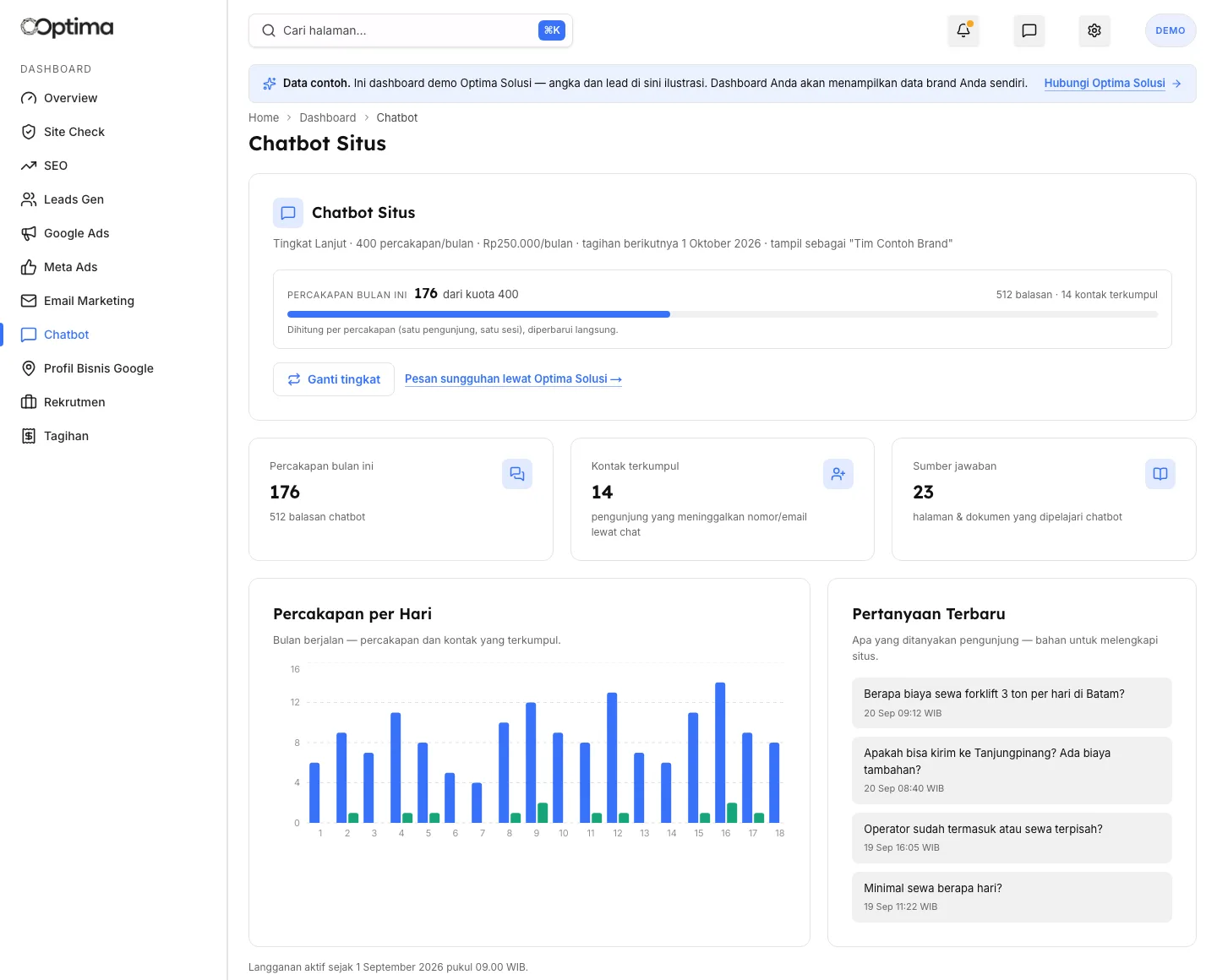
Task: Click arrow after Hubungi Optima Solusi
Action: (1177, 84)
